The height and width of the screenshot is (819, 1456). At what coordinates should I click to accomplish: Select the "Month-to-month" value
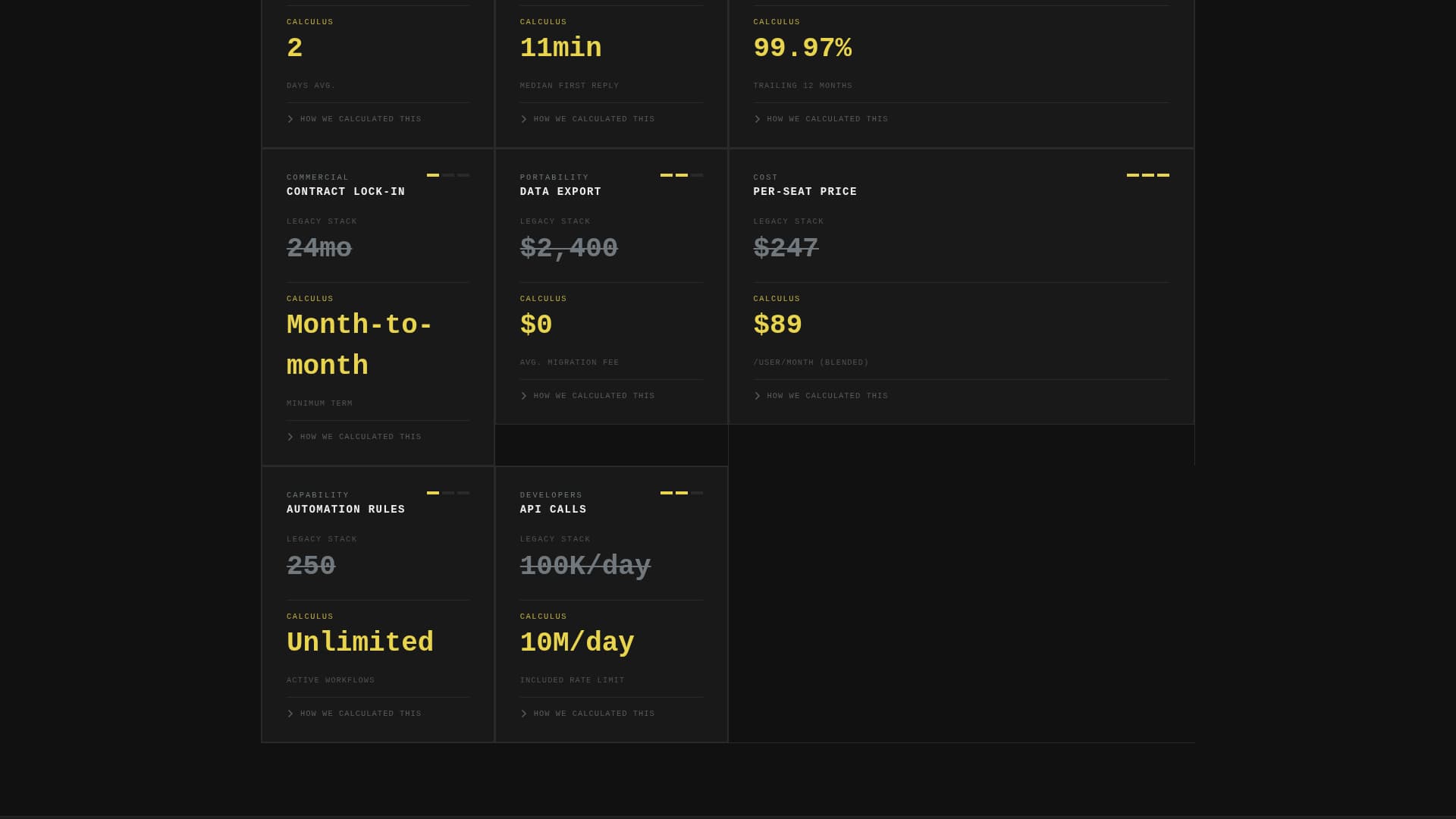pos(359,346)
